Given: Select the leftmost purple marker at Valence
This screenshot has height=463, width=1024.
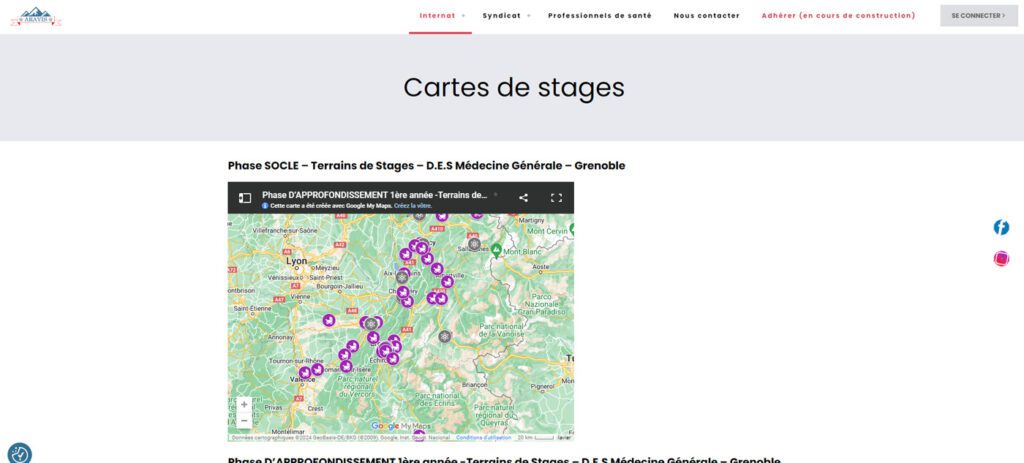Looking at the screenshot, I should coord(305,372).
